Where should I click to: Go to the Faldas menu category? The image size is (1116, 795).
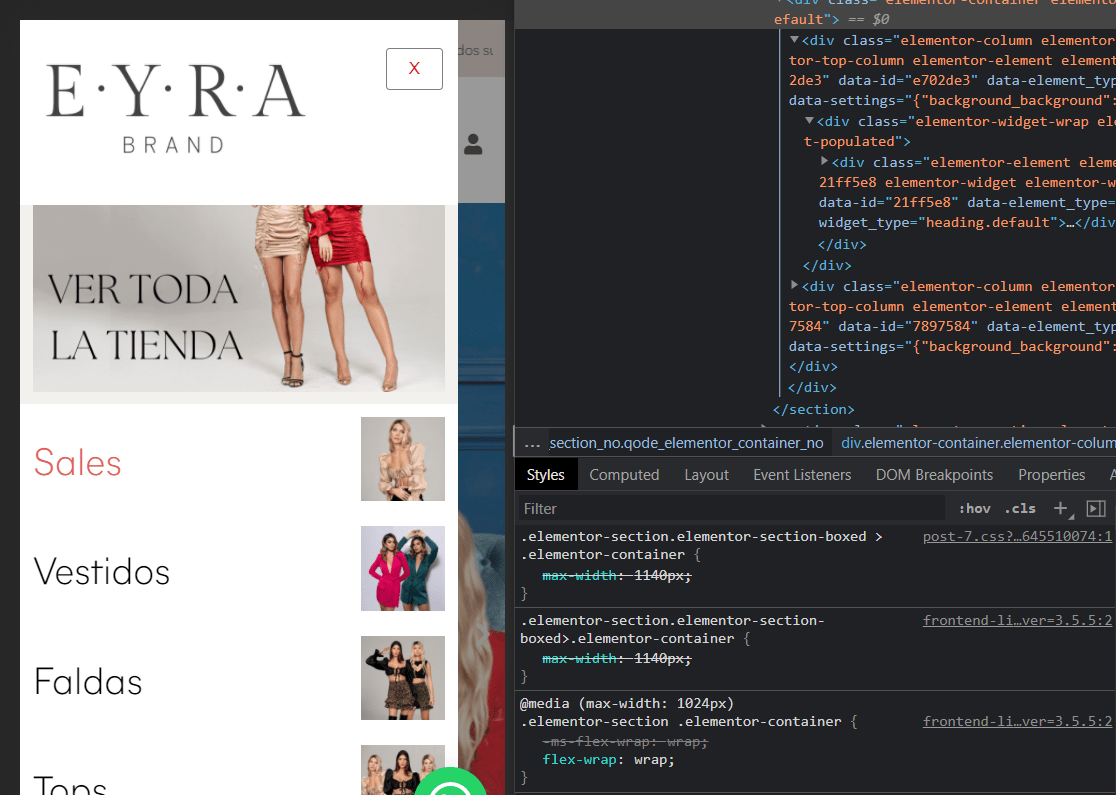(x=88, y=681)
